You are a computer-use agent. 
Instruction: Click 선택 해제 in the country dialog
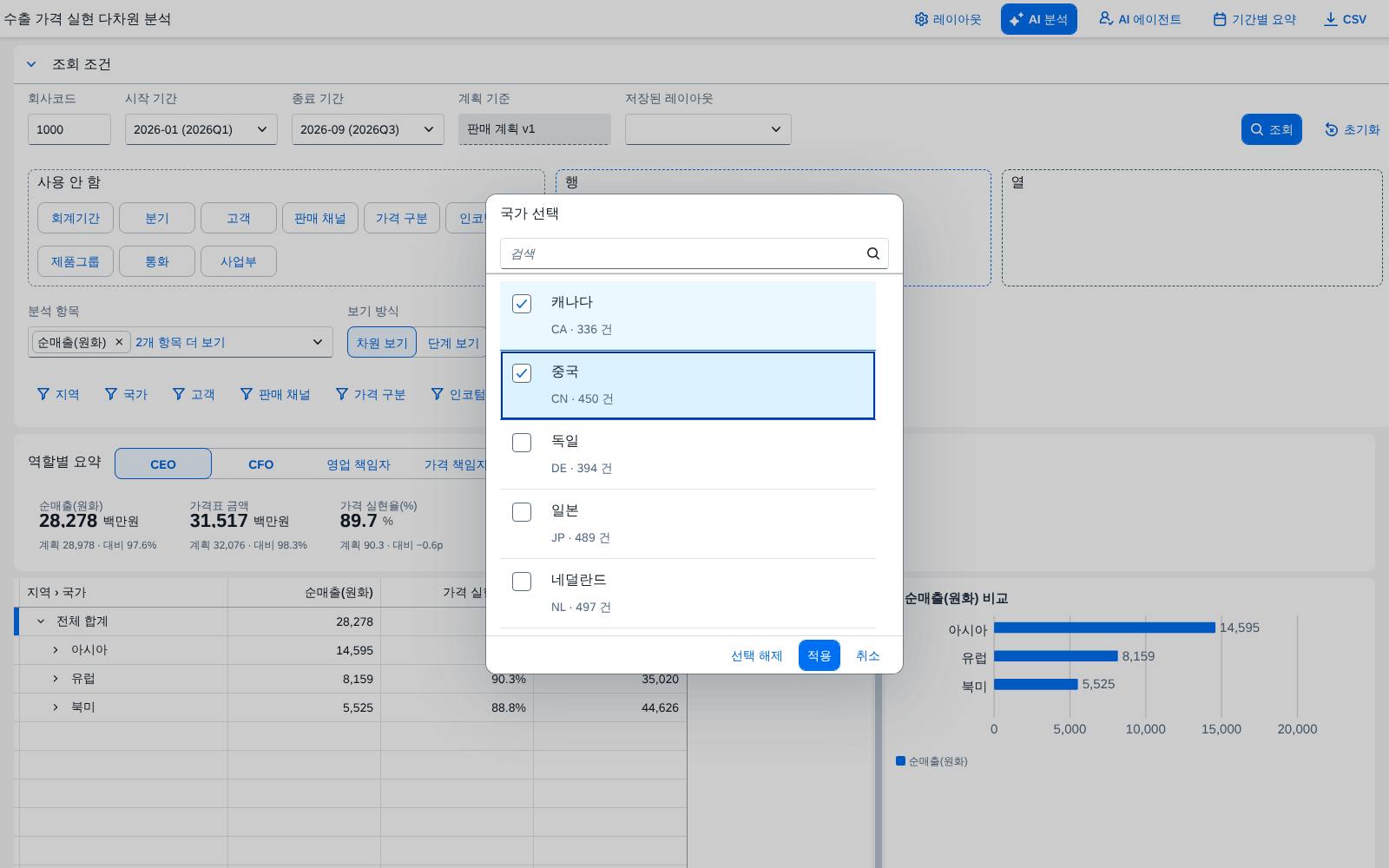point(757,655)
